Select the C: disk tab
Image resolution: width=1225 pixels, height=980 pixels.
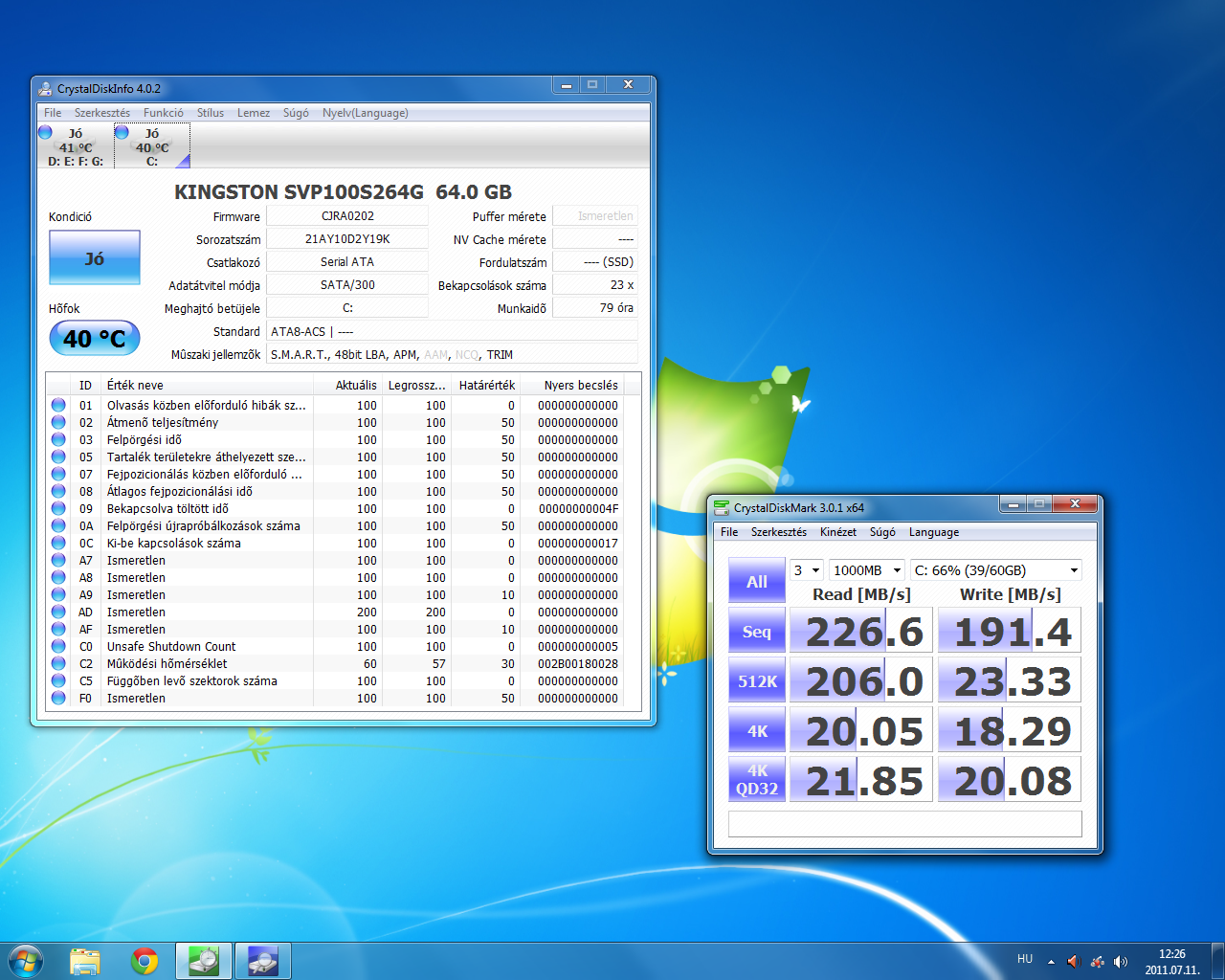point(152,146)
